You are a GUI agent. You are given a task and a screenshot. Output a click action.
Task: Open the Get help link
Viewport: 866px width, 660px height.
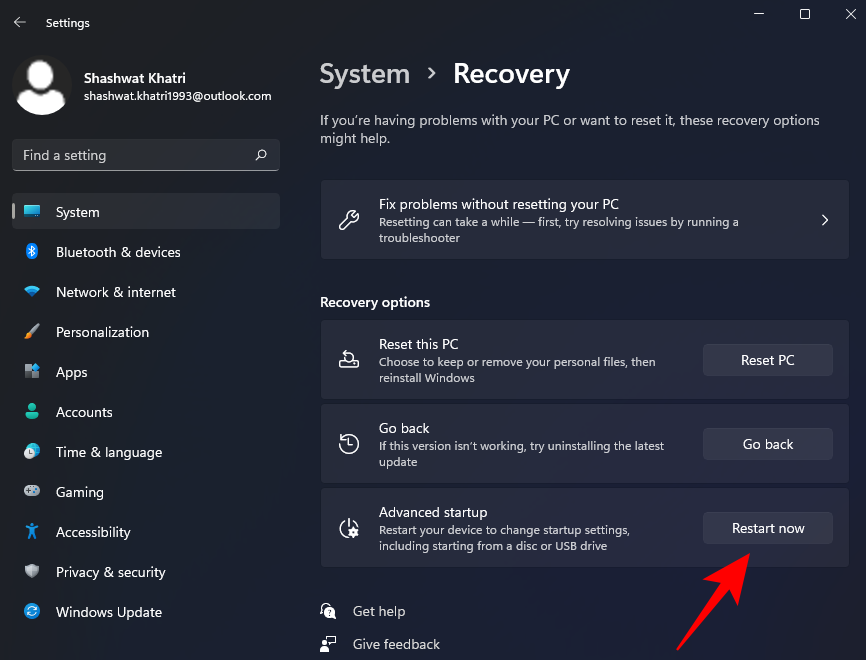click(378, 611)
